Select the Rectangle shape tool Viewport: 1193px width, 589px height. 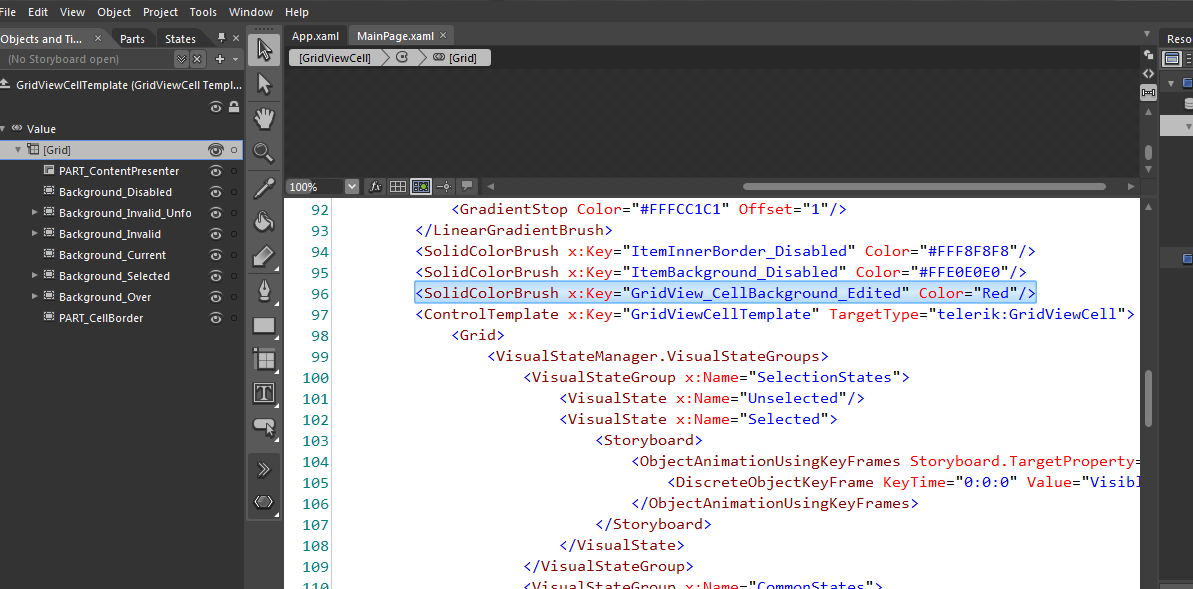[264, 325]
